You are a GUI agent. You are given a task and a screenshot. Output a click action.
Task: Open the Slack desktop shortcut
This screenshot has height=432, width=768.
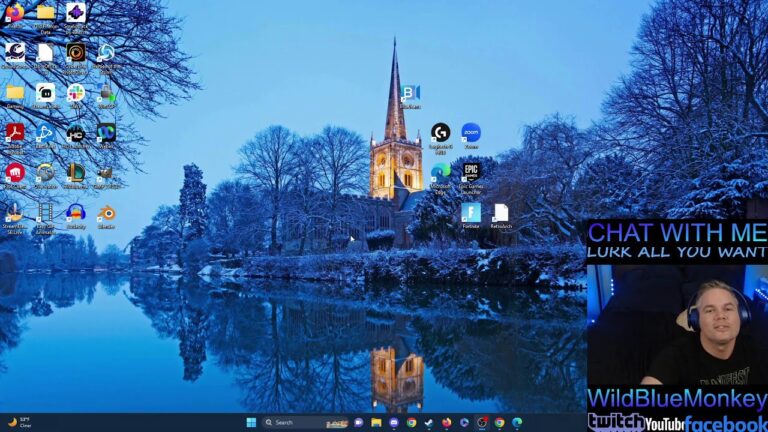tap(76, 96)
